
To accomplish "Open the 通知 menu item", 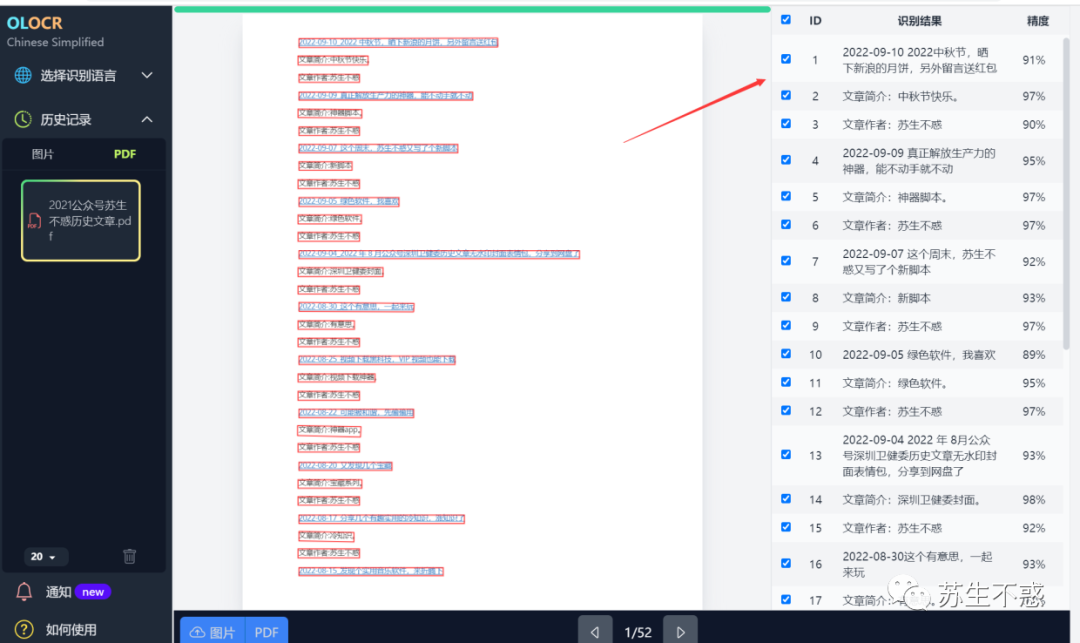I will tap(59, 592).
